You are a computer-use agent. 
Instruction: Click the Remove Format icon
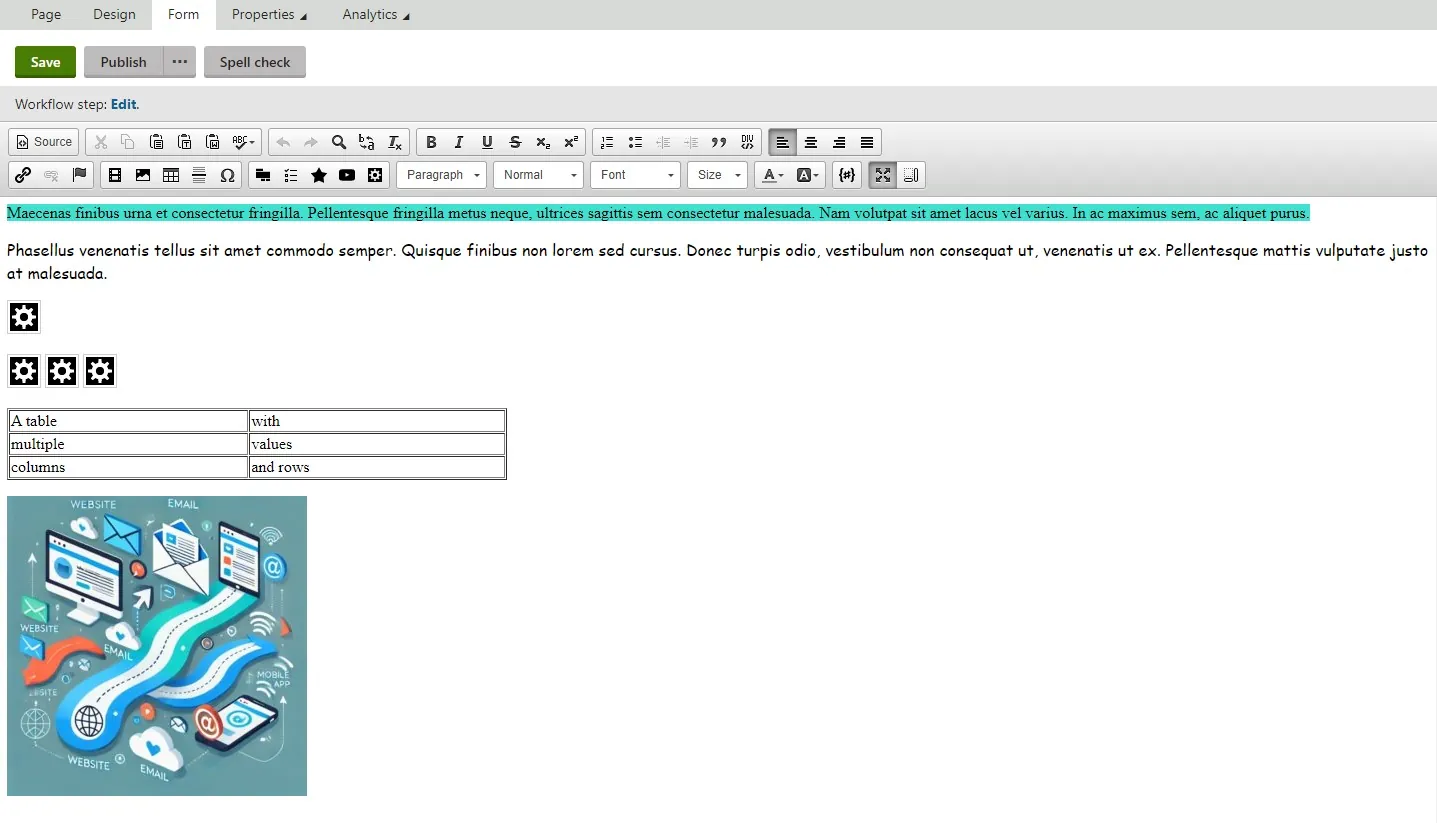click(x=395, y=142)
